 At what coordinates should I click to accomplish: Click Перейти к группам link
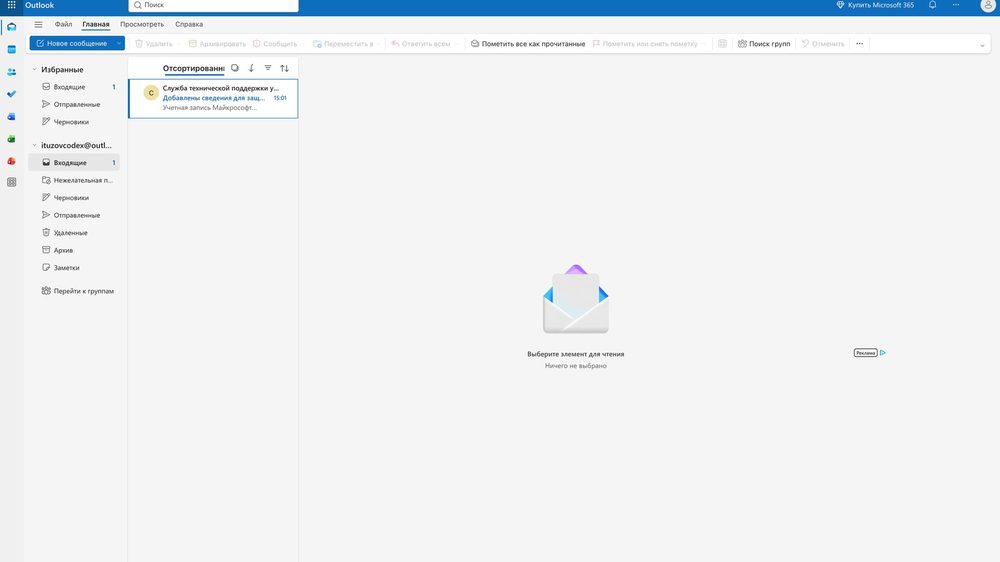78,291
